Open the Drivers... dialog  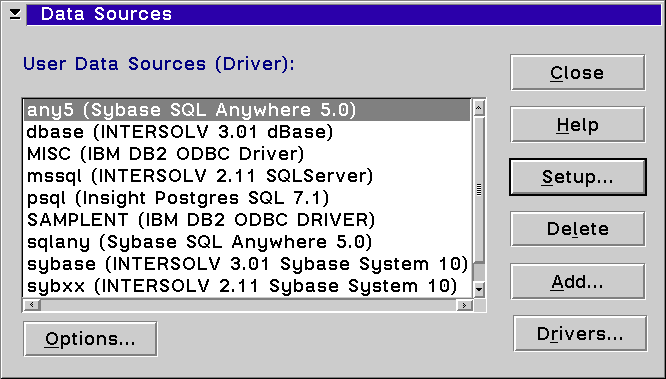coord(580,334)
